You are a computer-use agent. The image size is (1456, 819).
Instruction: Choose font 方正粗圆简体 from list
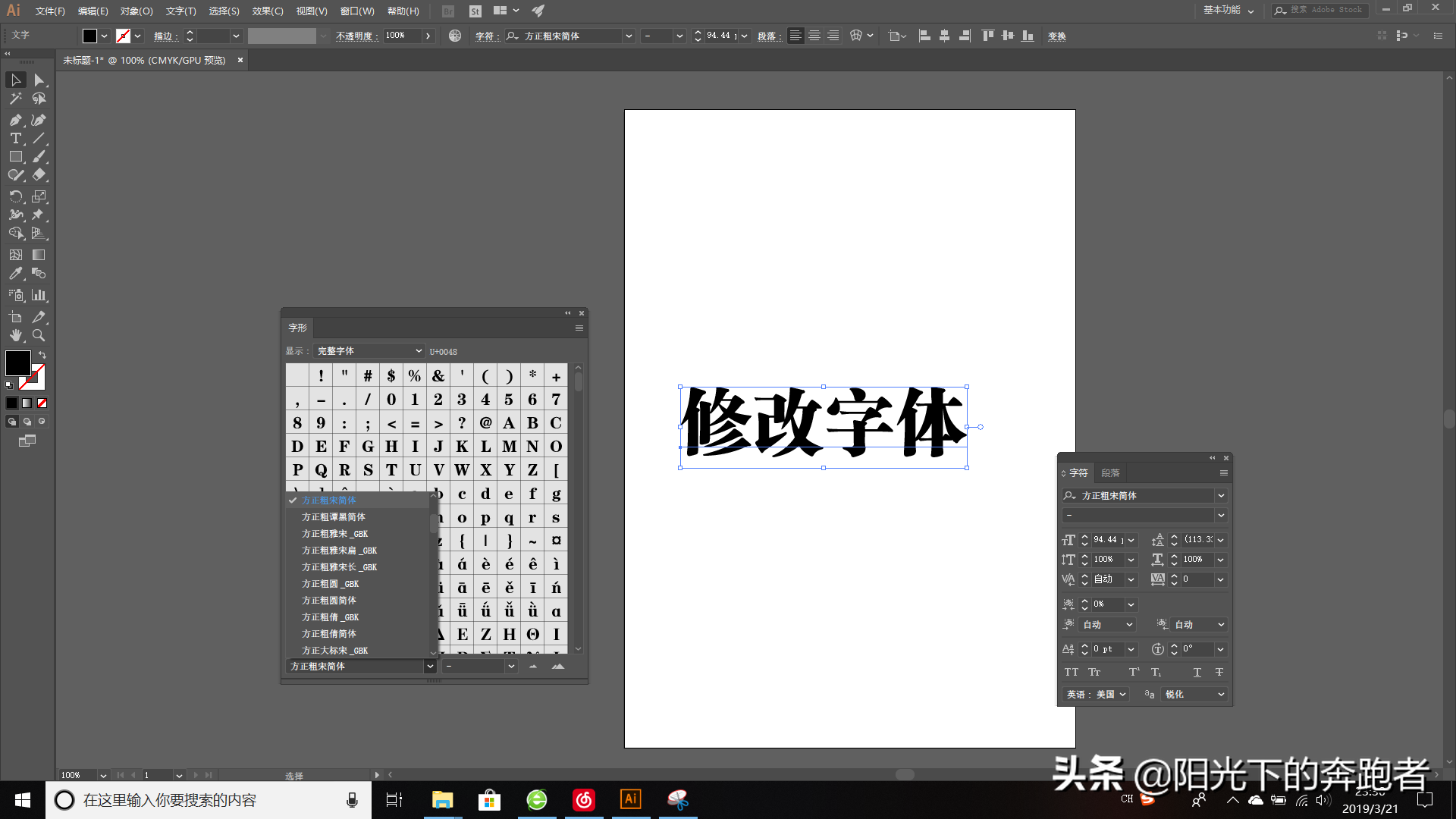tap(328, 601)
